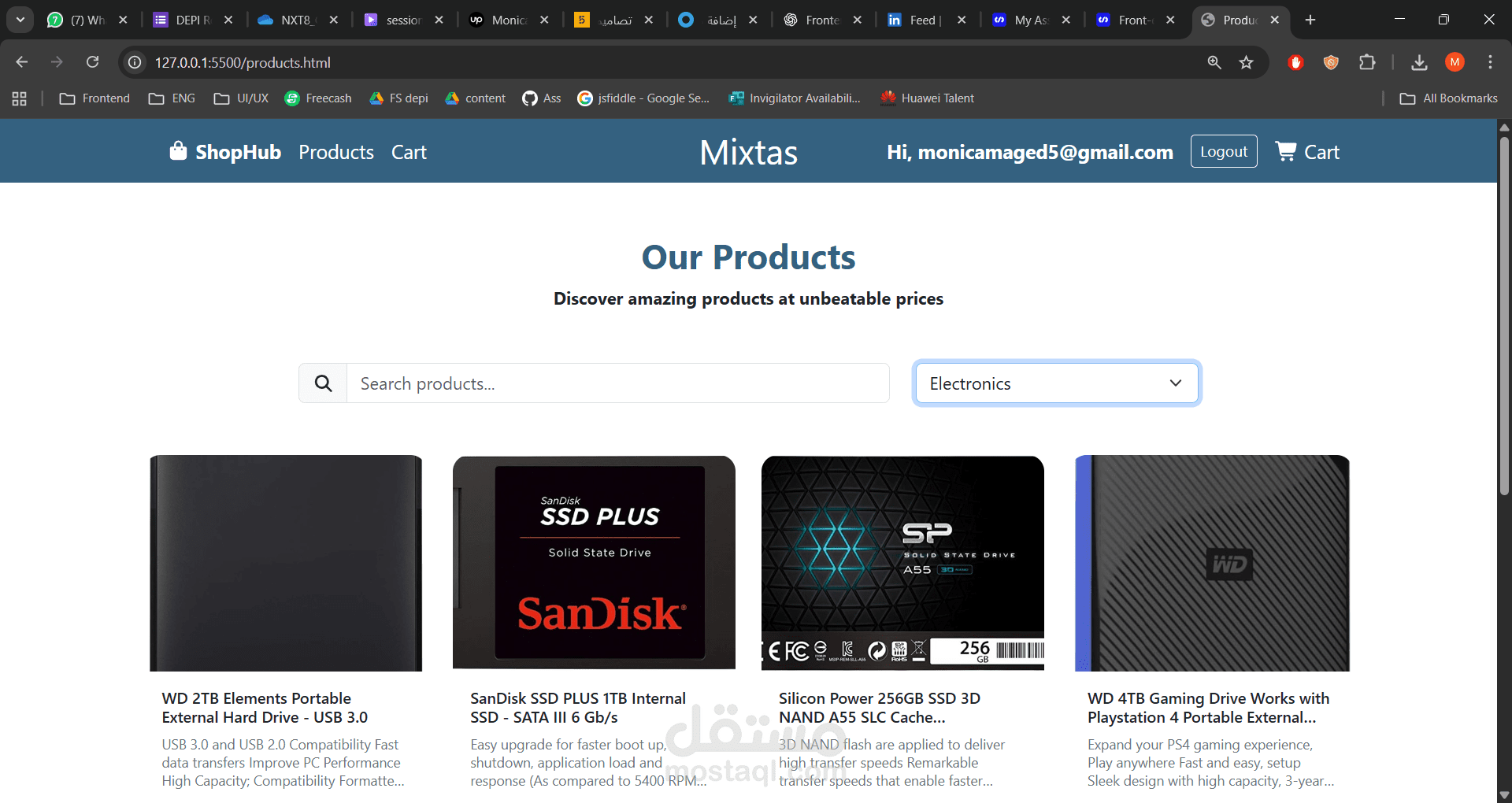1512x803 pixels.
Task: Open the tab search chevron at top left
Action: (20, 20)
